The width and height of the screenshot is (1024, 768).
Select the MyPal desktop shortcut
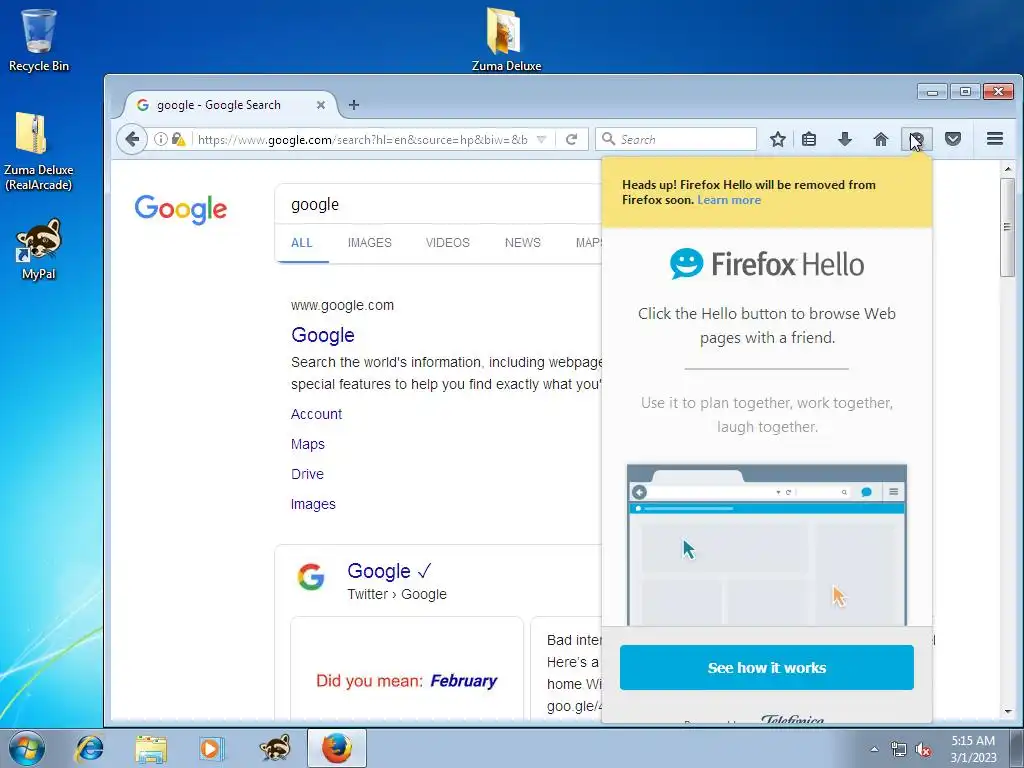click(39, 249)
